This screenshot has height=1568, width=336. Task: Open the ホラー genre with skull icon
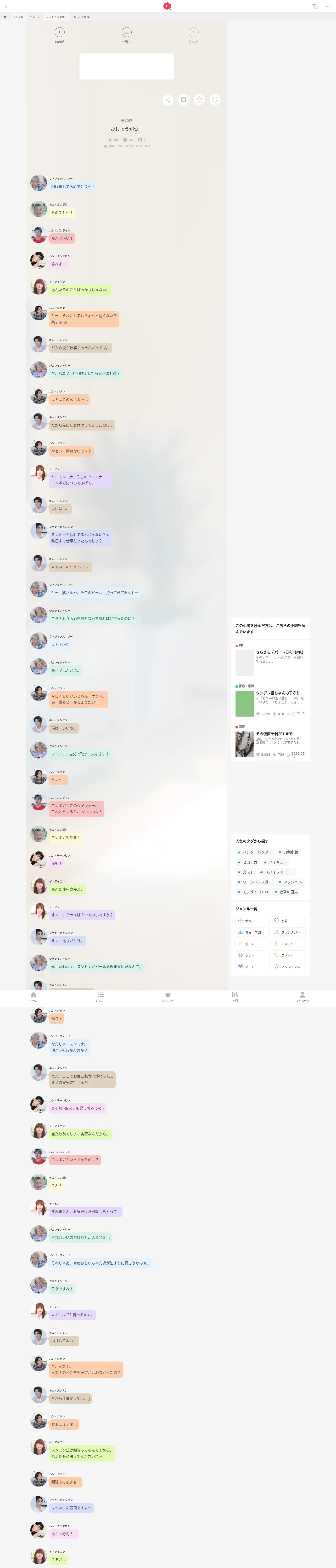pyautogui.click(x=253, y=955)
